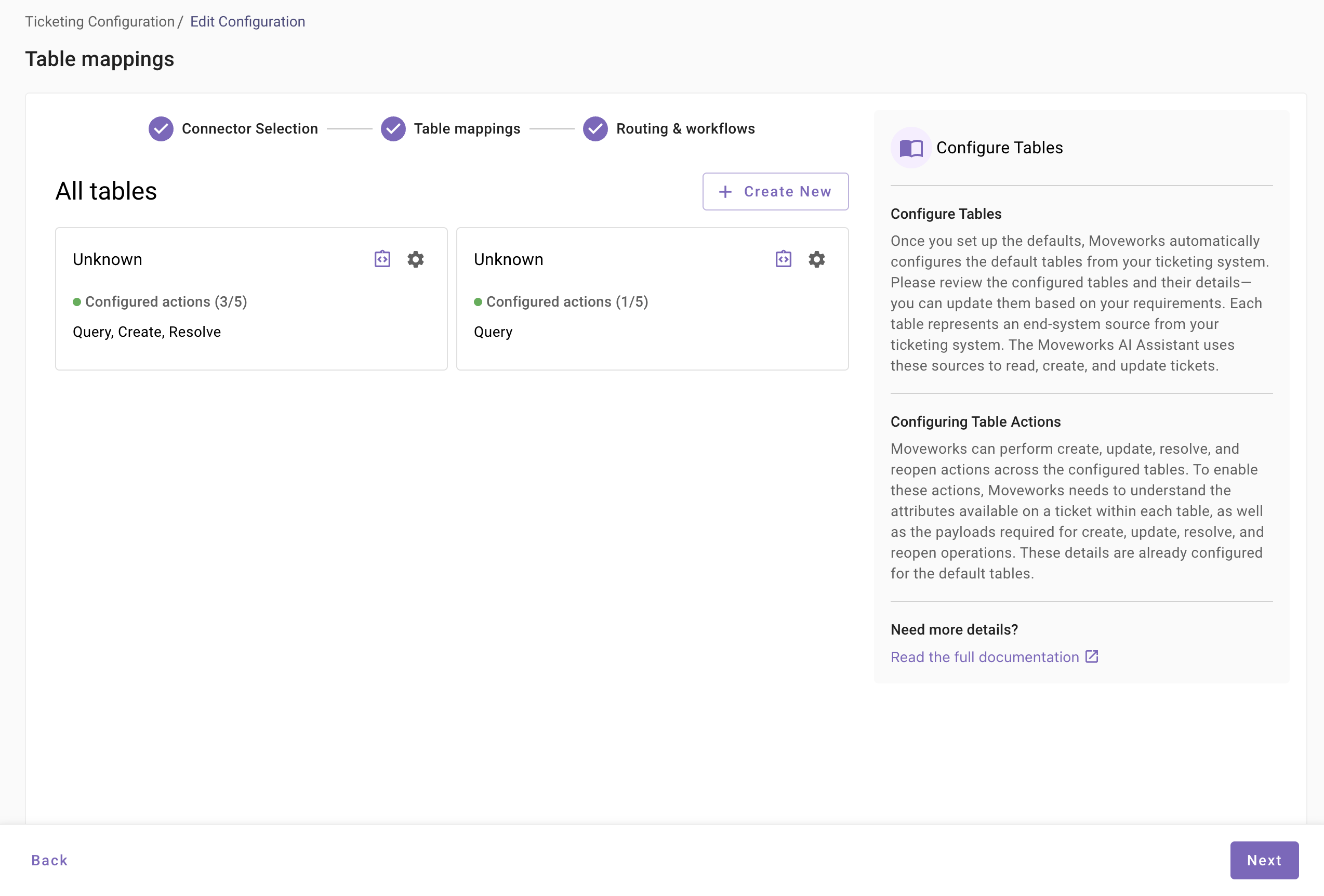Click the Routing & workflows checkmark circle

595,129
